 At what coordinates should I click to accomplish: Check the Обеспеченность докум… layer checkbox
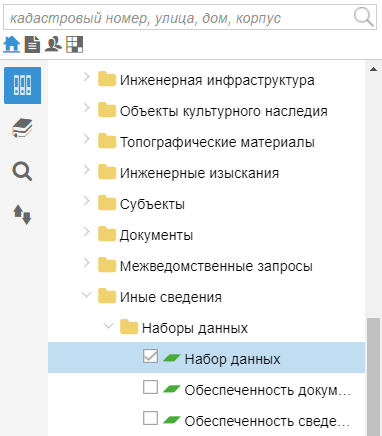tap(150, 387)
